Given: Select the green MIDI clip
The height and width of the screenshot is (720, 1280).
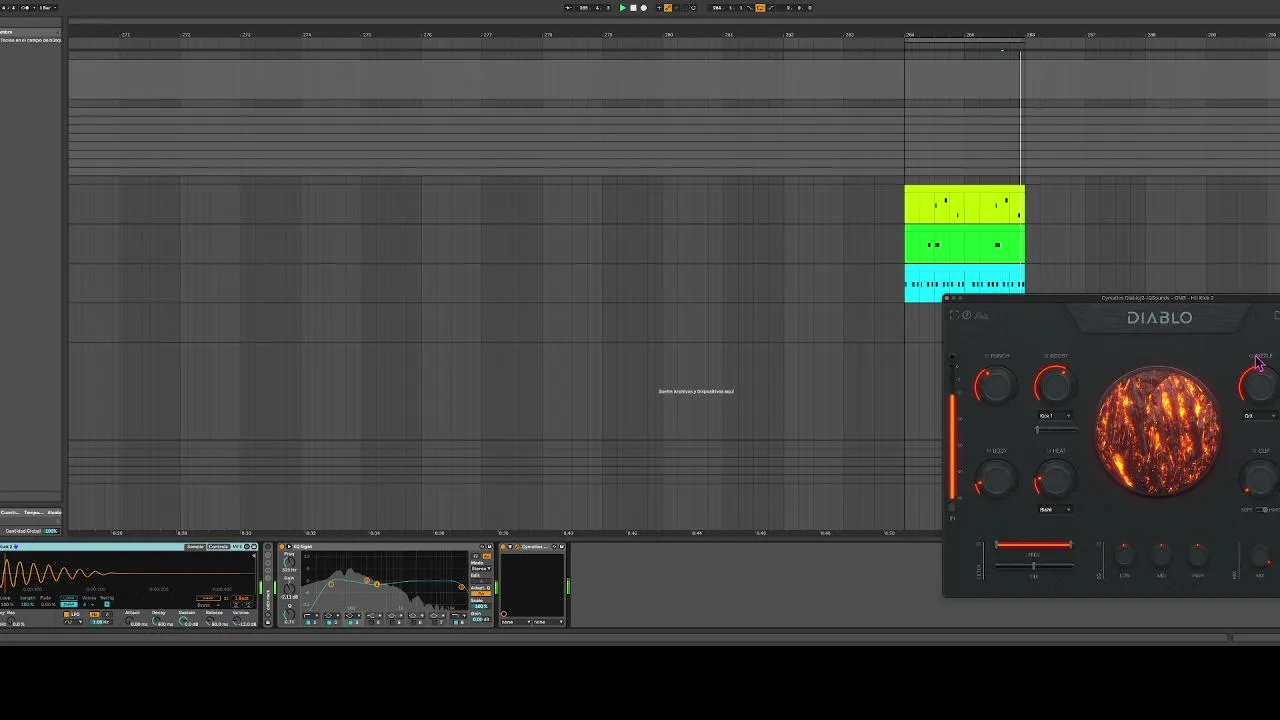Looking at the screenshot, I should point(965,244).
